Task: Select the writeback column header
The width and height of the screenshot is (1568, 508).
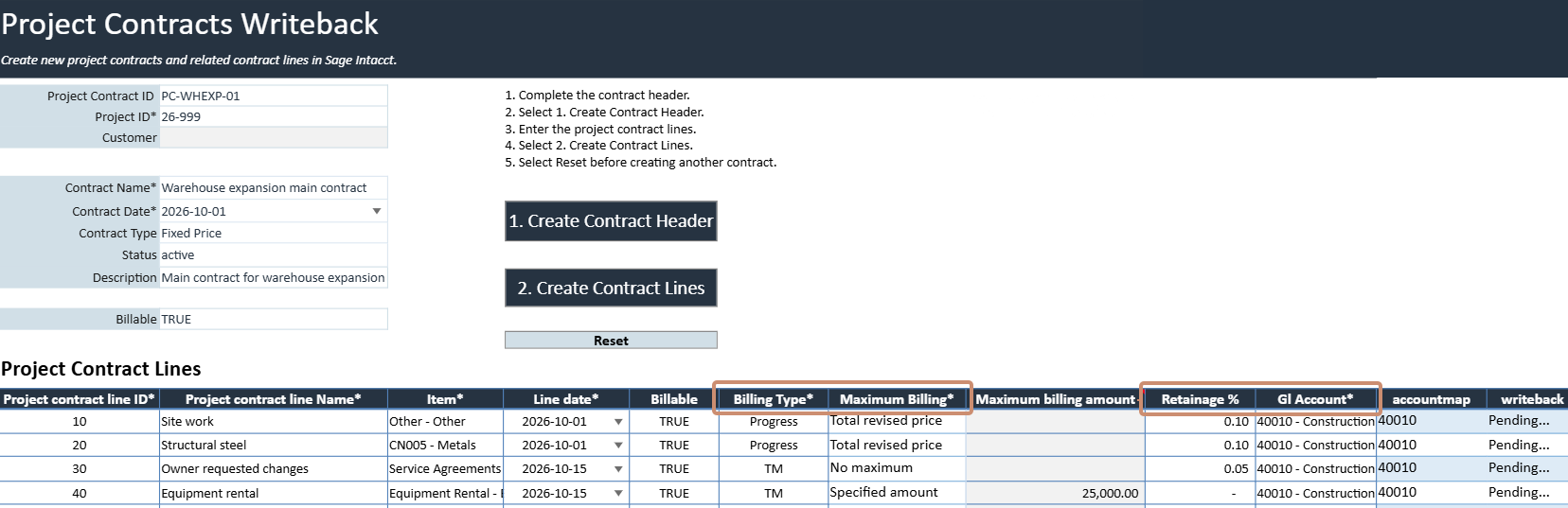Action: (1527, 399)
